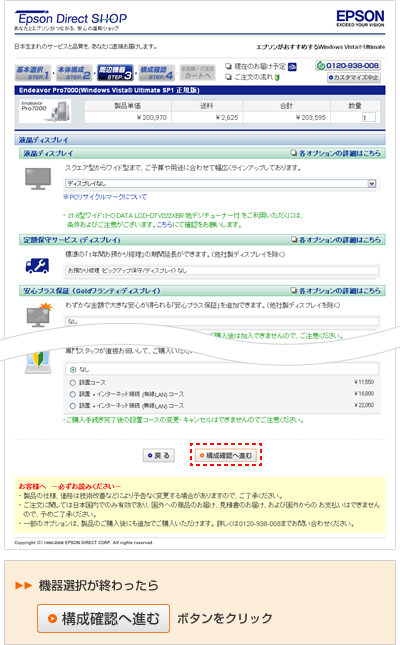Go to STEP.1 基本選択 tab
The width and height of the screenshot is (400, 645).
tap(33, 72)
